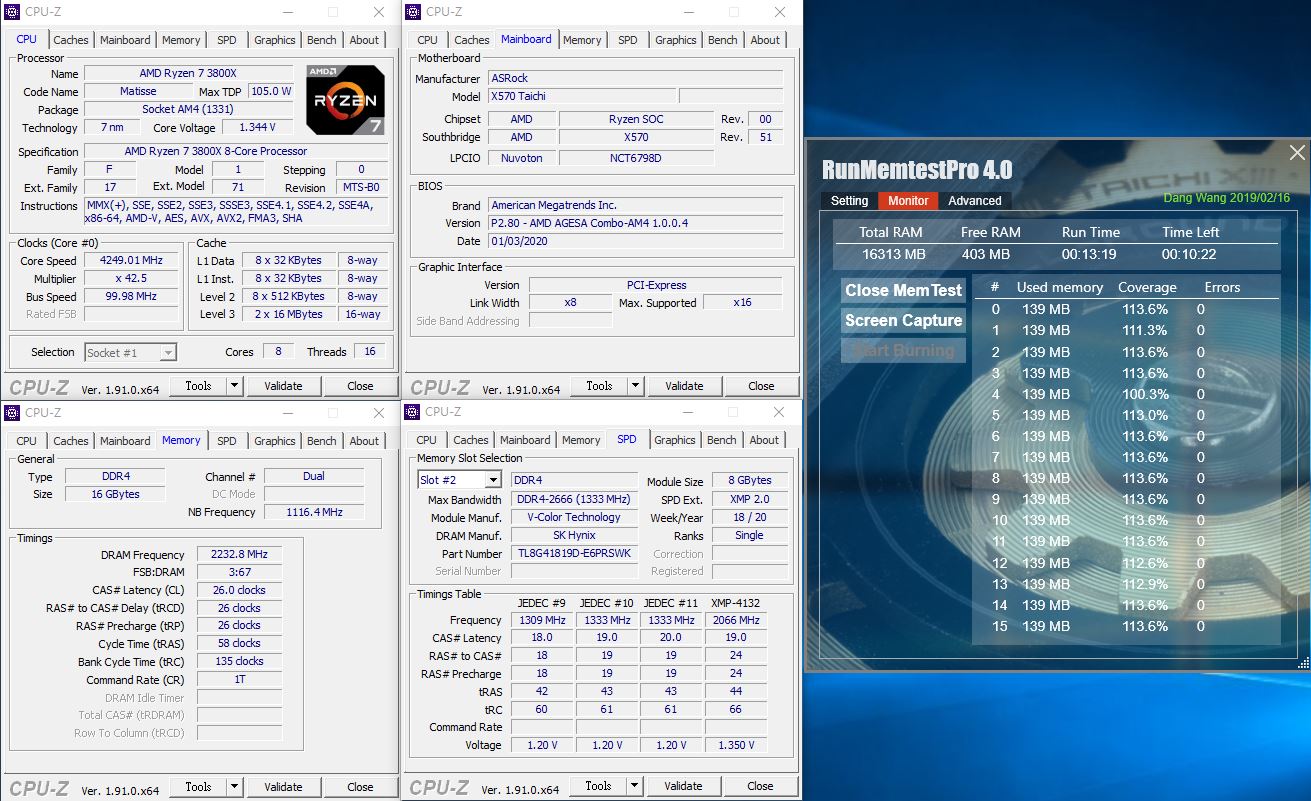
Task: Click the Core Voltage value "1.344 V"
Action: [257, 127]
